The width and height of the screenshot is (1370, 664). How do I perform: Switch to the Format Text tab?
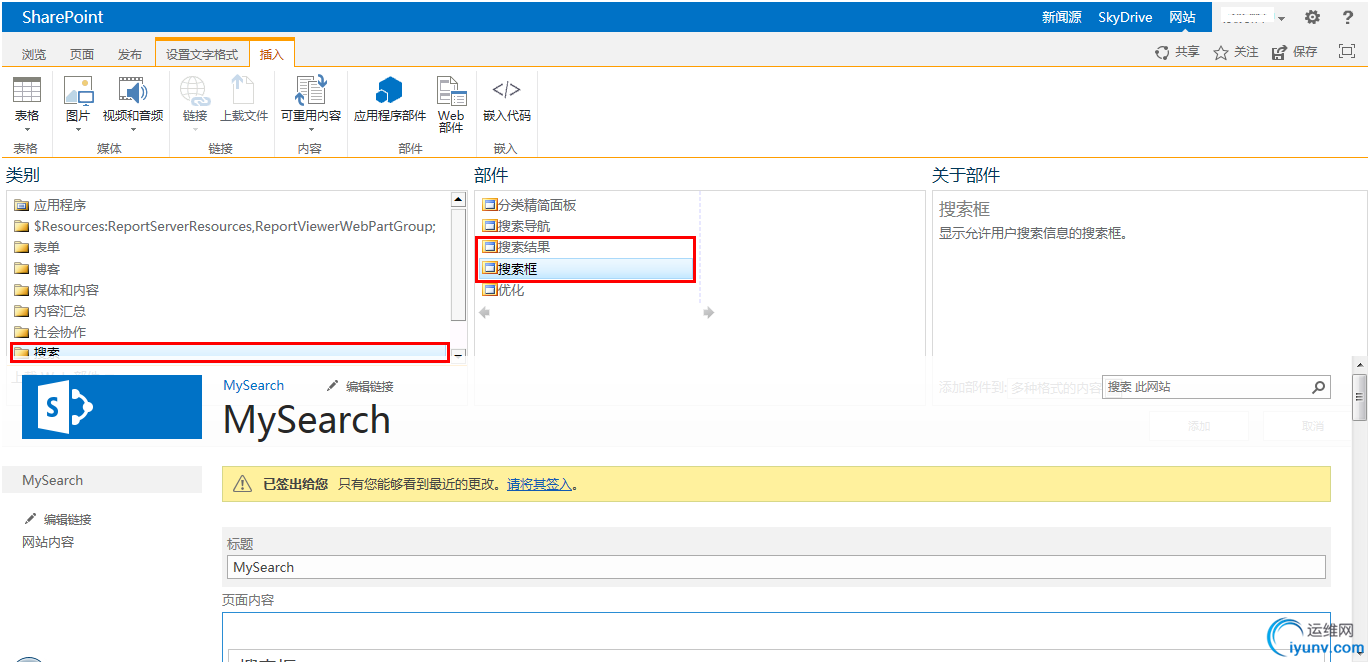pyautogui.click(x=202, y=55)
